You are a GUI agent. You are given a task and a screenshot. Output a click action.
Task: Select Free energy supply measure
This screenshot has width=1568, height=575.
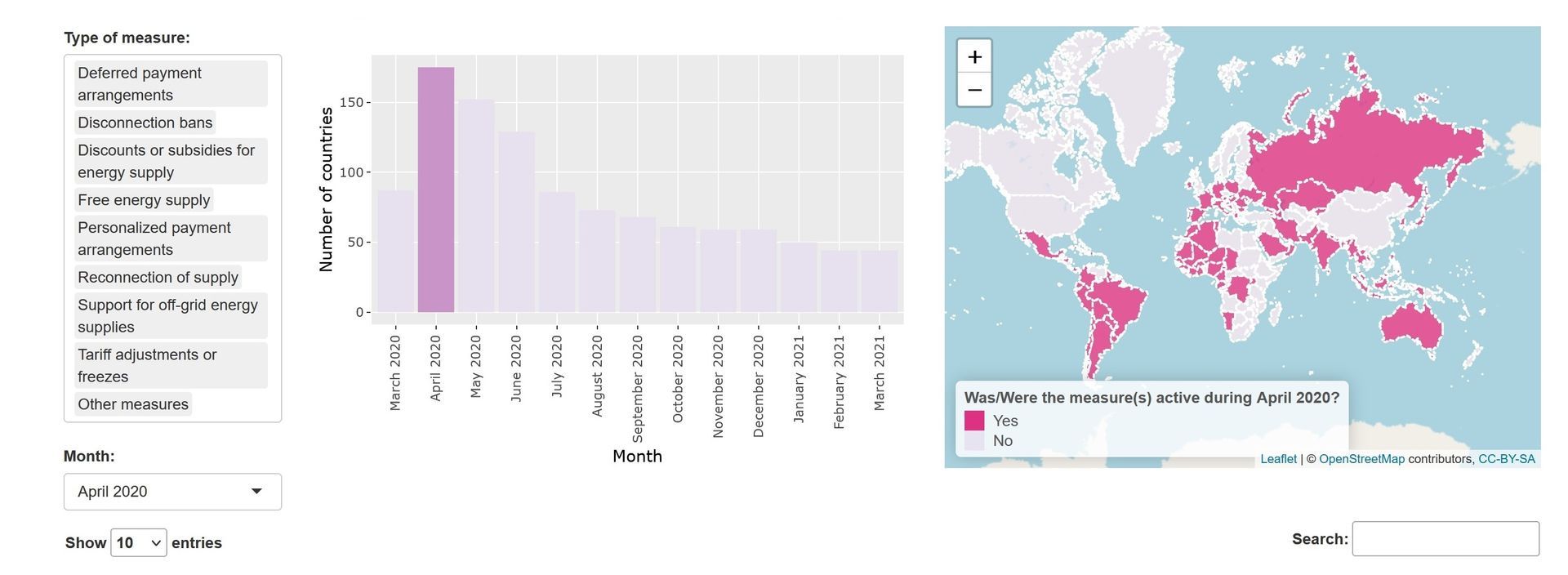[x=144, y=200]
